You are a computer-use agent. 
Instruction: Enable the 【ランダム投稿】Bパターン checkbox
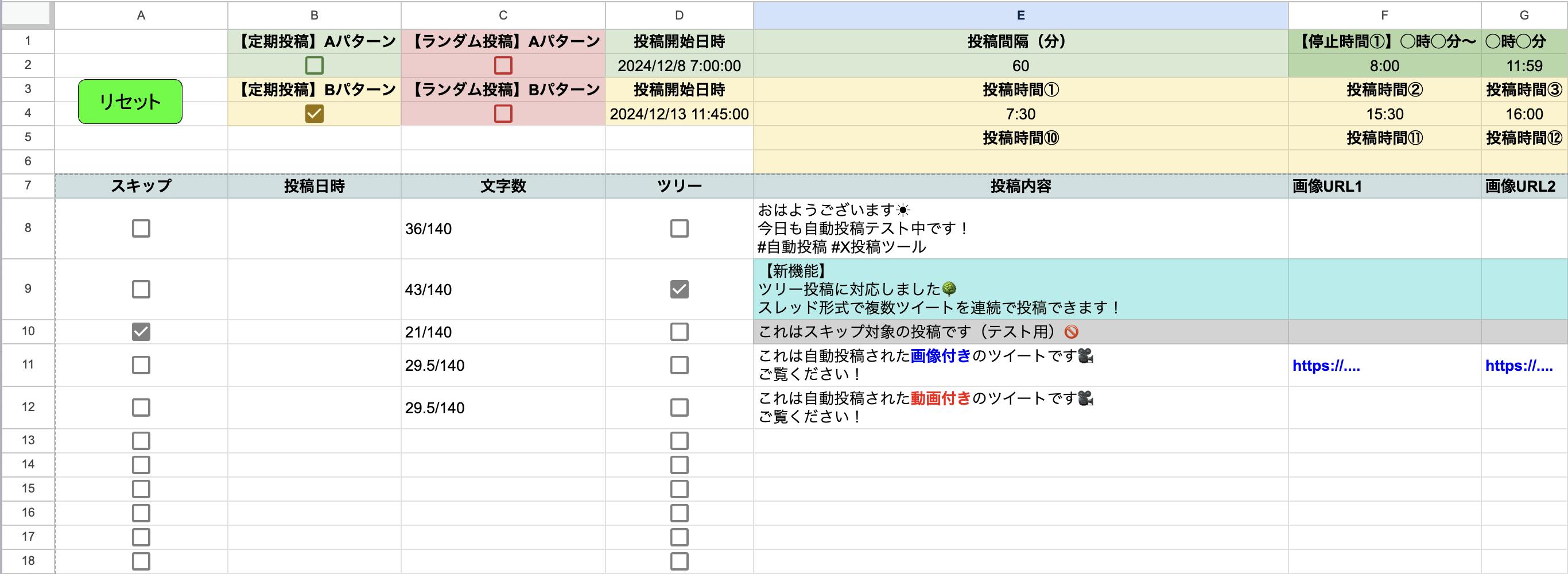[x=503, y=114]
